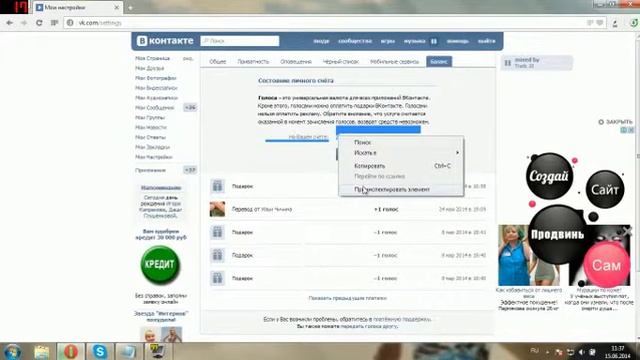Click the Сайт black circle

(x=605, y=189)
